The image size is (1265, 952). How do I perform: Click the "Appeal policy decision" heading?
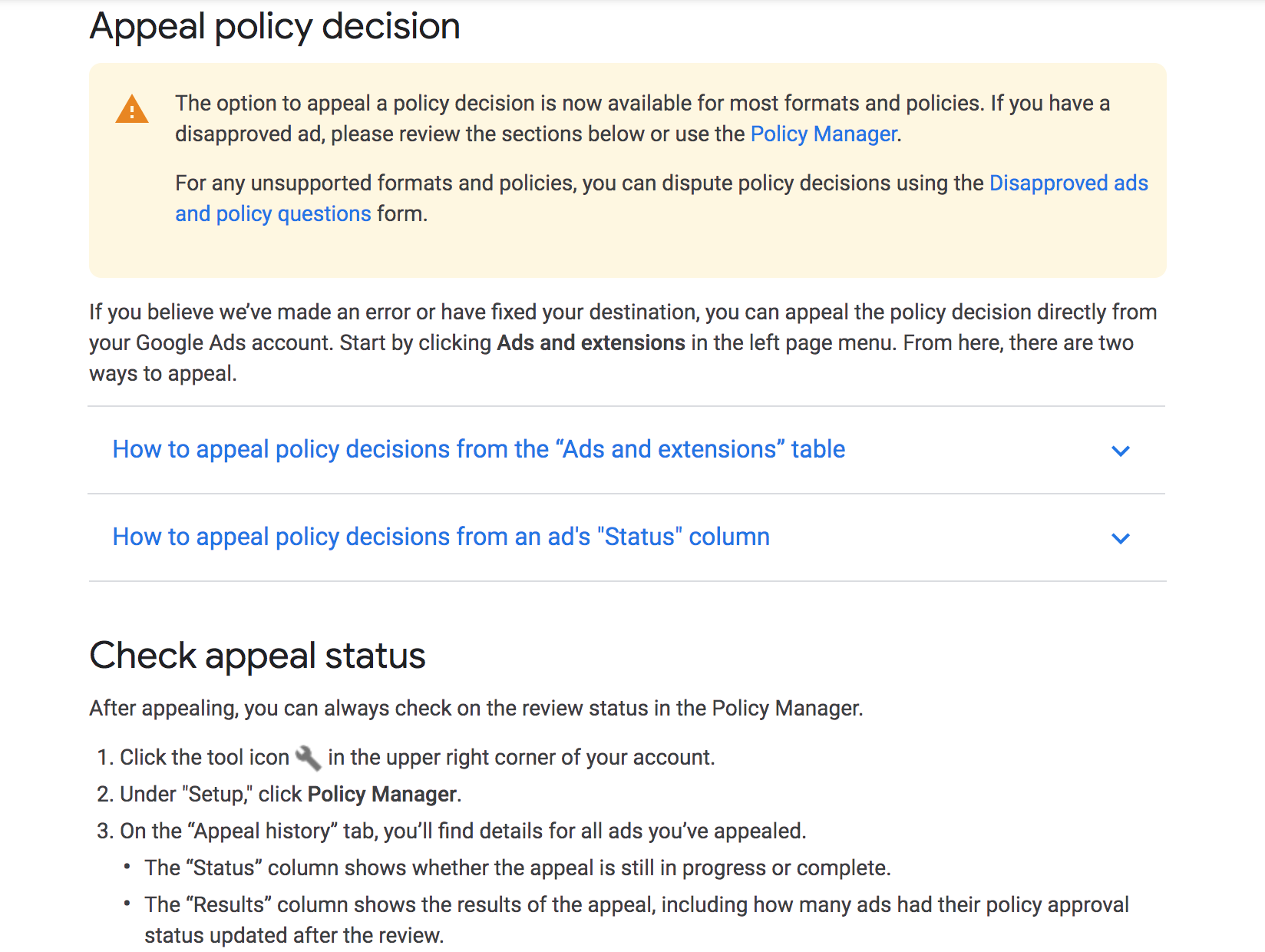(x=275, y=27)
